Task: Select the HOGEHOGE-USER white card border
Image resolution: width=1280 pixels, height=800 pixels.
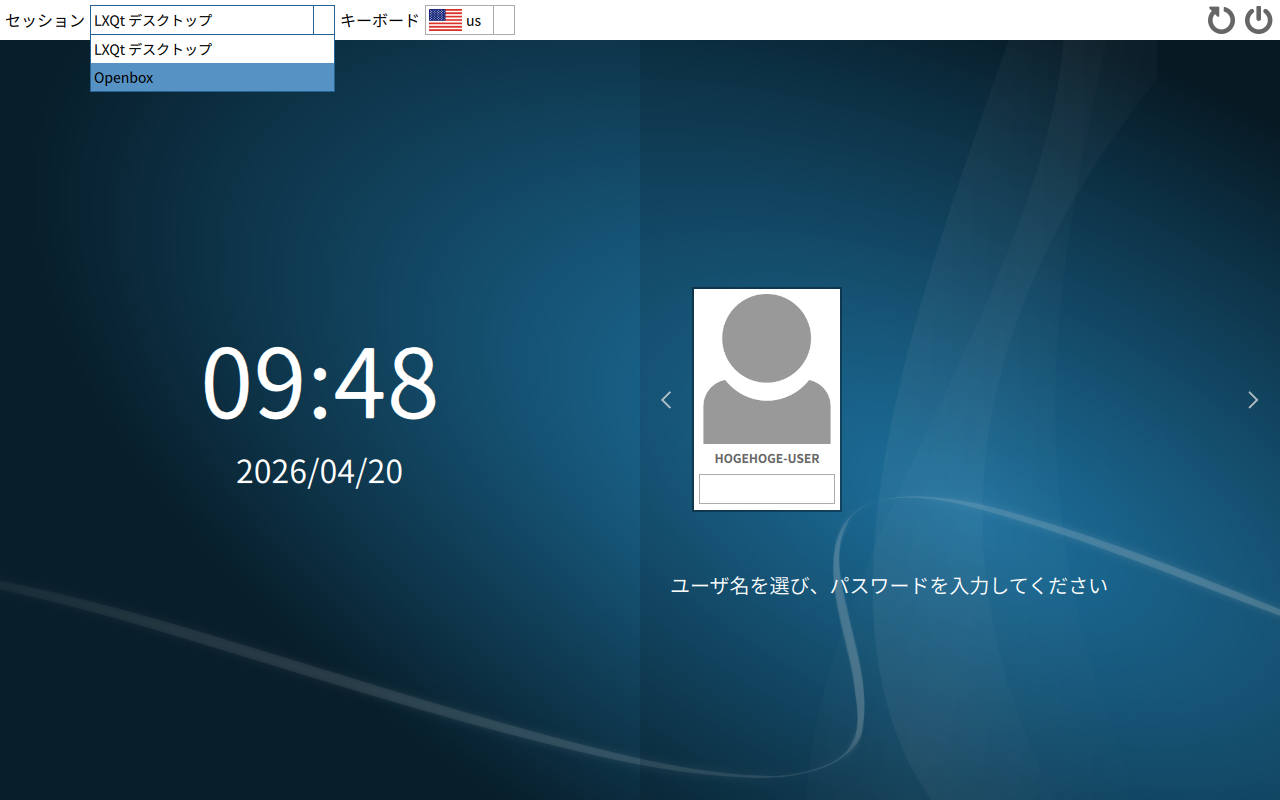Action: tap(767, 399)
